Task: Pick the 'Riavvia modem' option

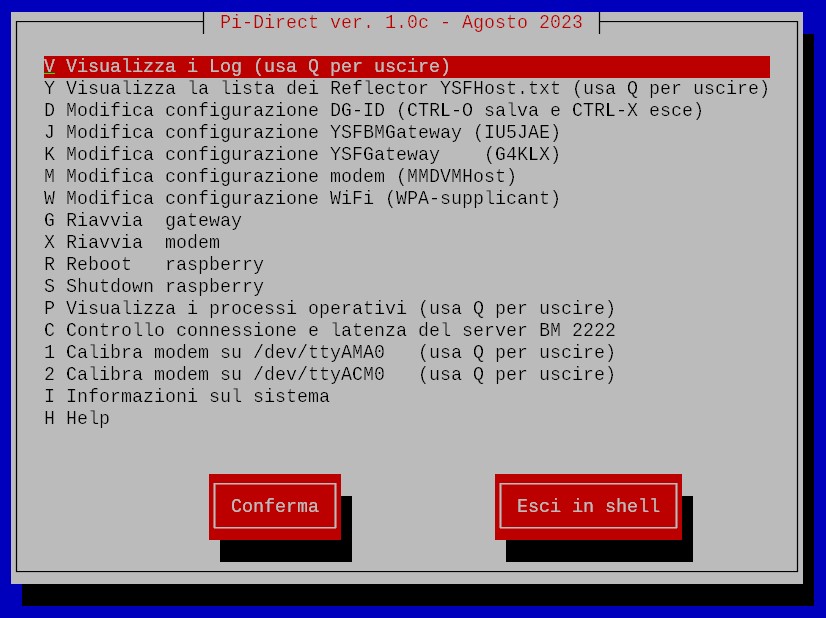Action: tap(132, 243)
